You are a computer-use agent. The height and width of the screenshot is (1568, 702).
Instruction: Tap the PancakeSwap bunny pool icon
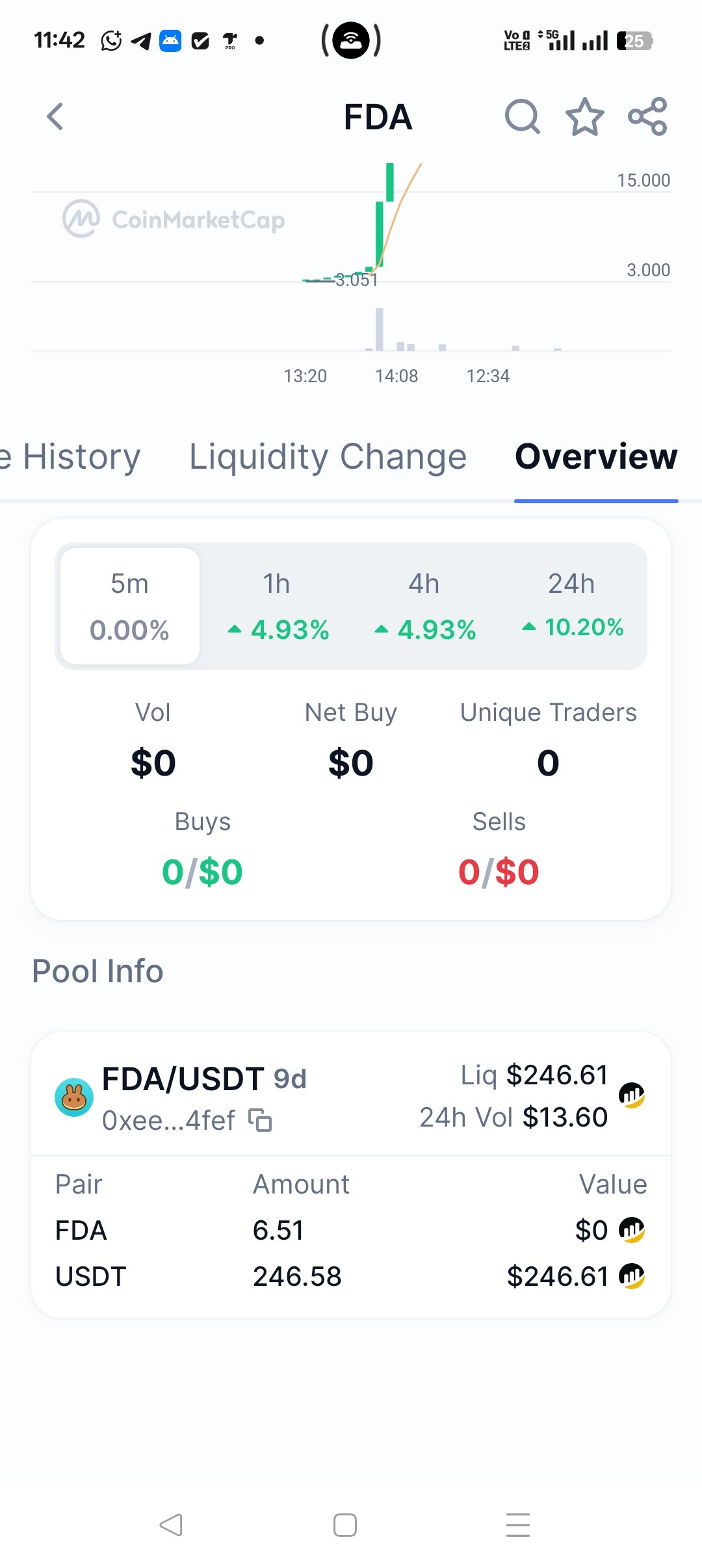74,1097
